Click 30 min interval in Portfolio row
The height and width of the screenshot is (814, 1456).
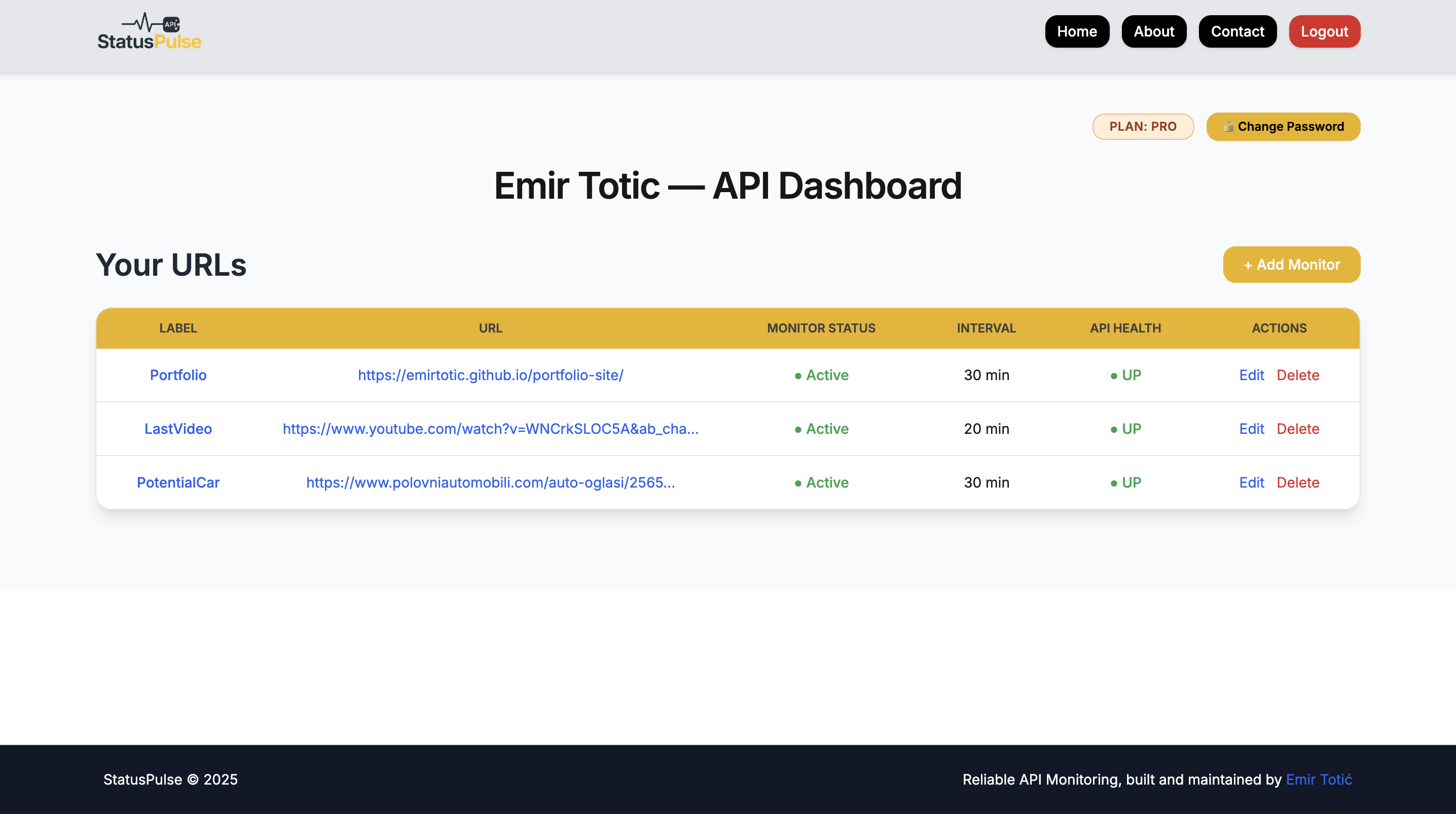click(987, 376)
